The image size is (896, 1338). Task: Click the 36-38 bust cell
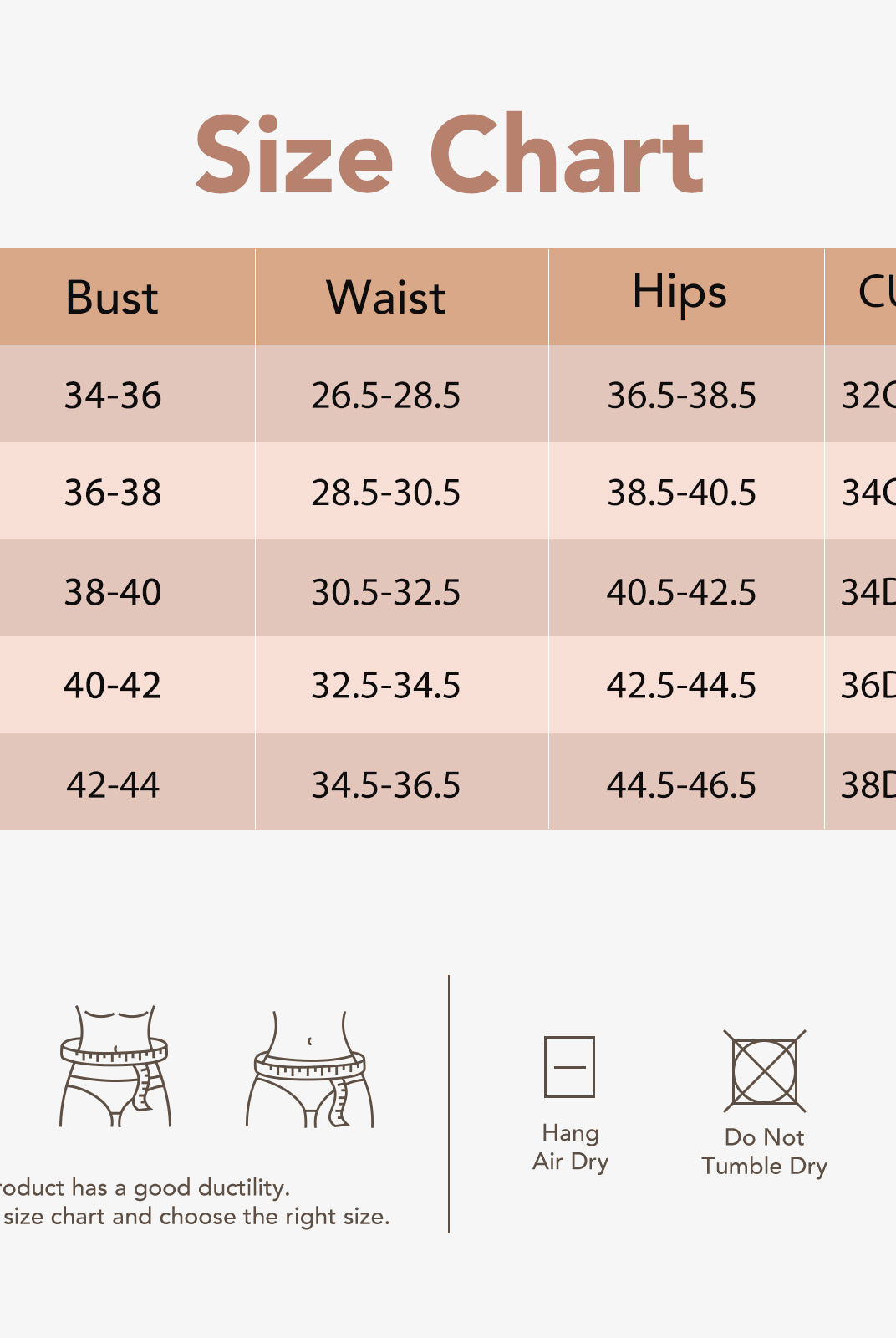coord(113,492)
